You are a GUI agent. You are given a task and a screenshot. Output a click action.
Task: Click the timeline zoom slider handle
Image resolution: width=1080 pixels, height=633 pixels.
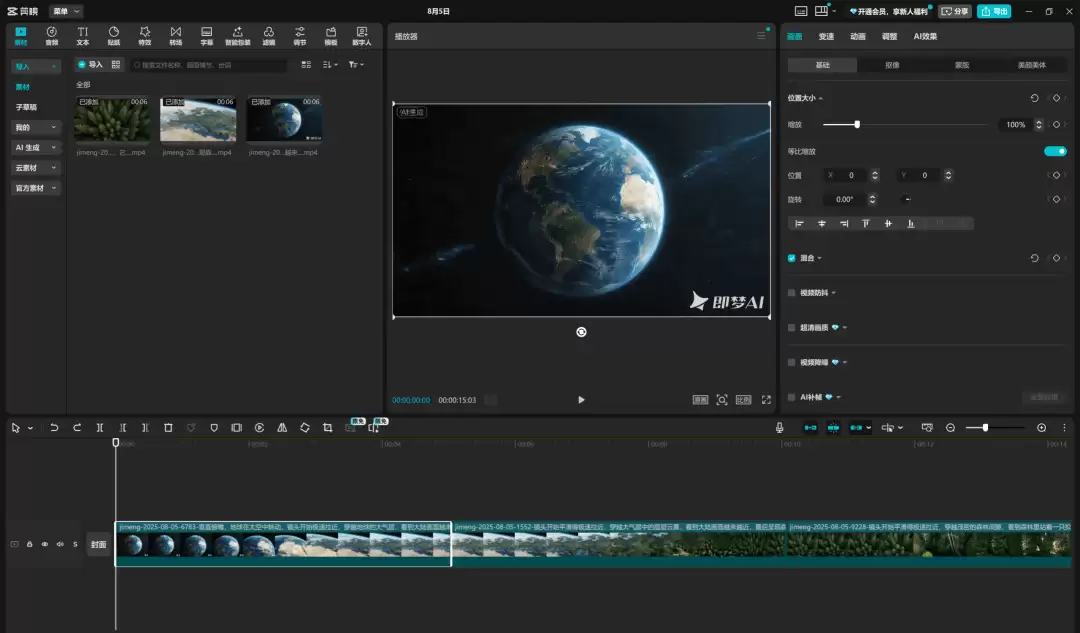tap(986, 428)
